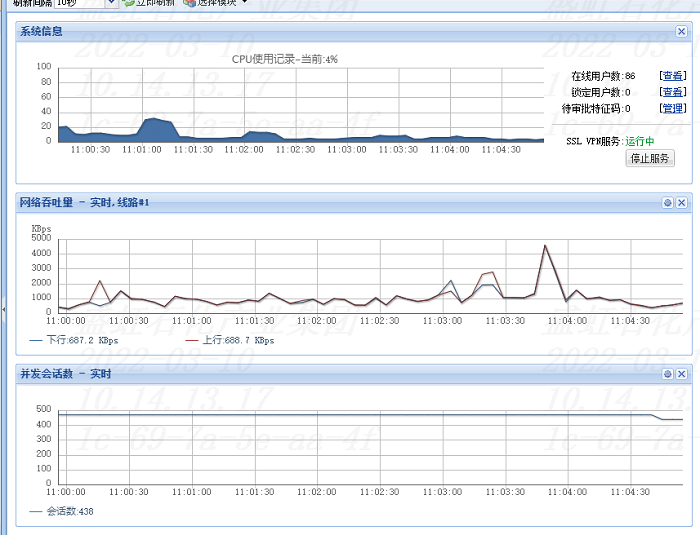700x535 pixels.
Task: Click 管理 link for 待审批特征码
Action: point(672,108)
